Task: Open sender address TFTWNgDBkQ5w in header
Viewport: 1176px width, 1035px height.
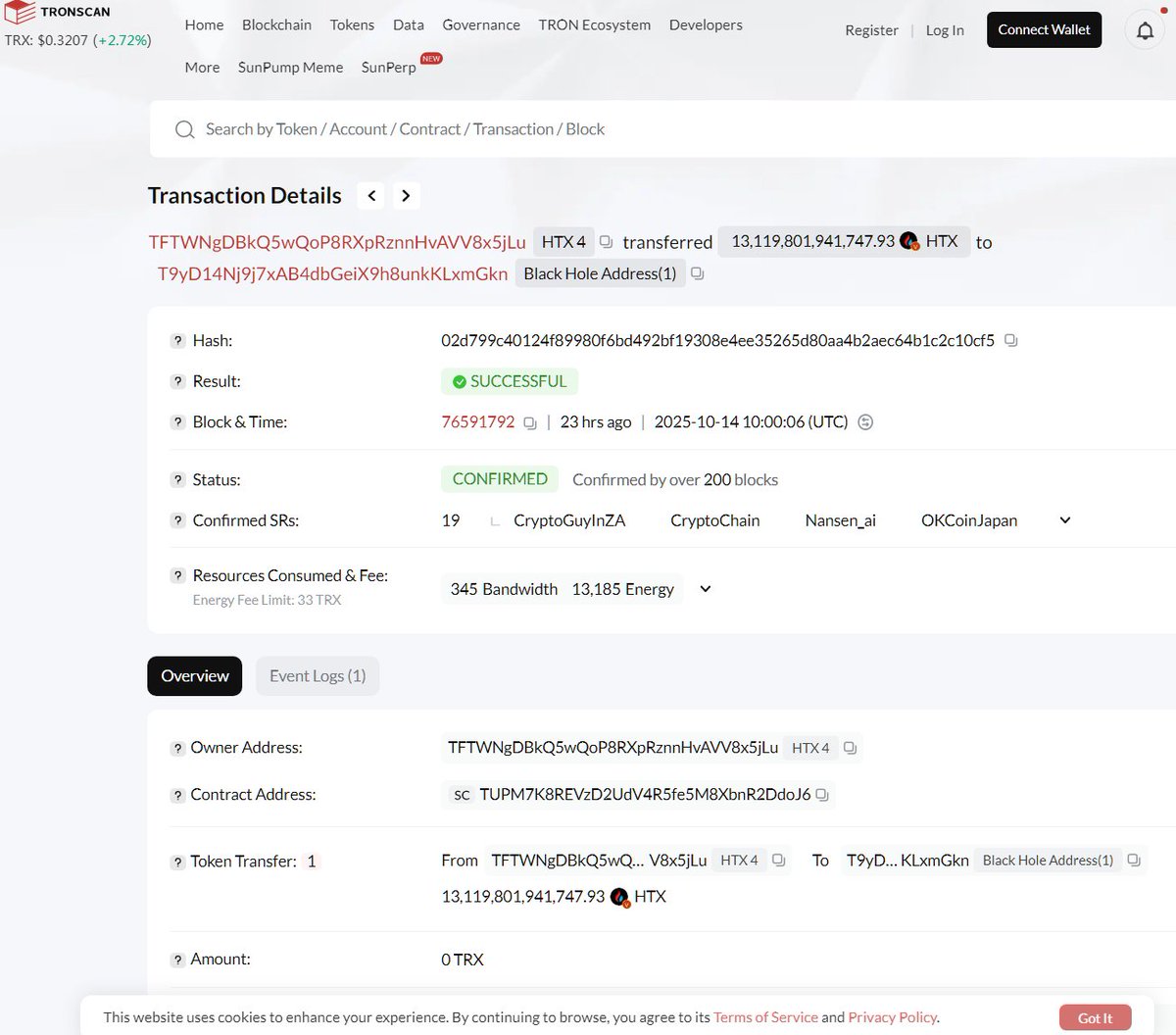Action: (337, 242)
